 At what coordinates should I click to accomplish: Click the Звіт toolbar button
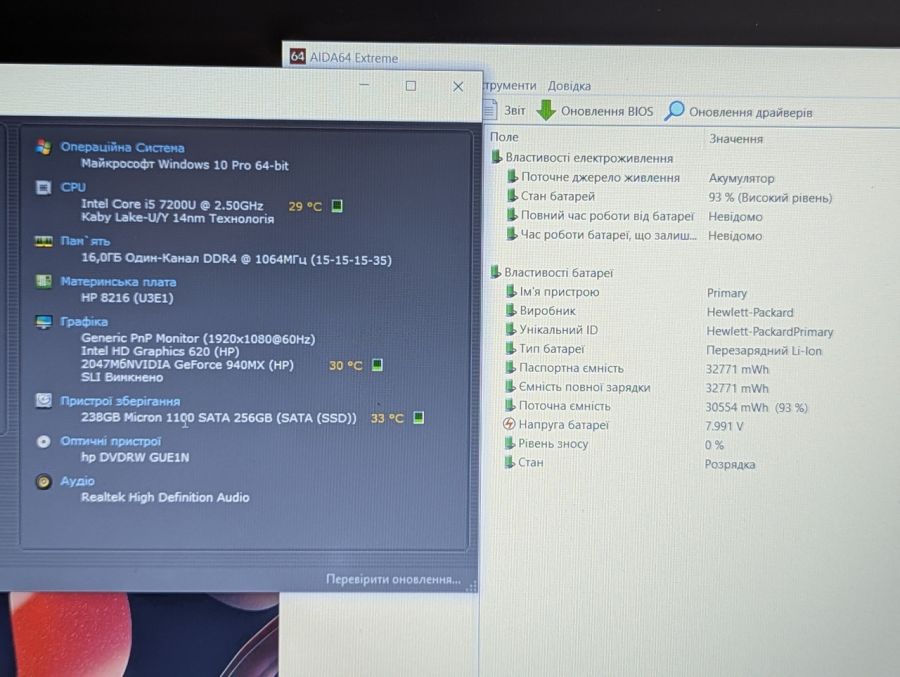tap(514, 110)
